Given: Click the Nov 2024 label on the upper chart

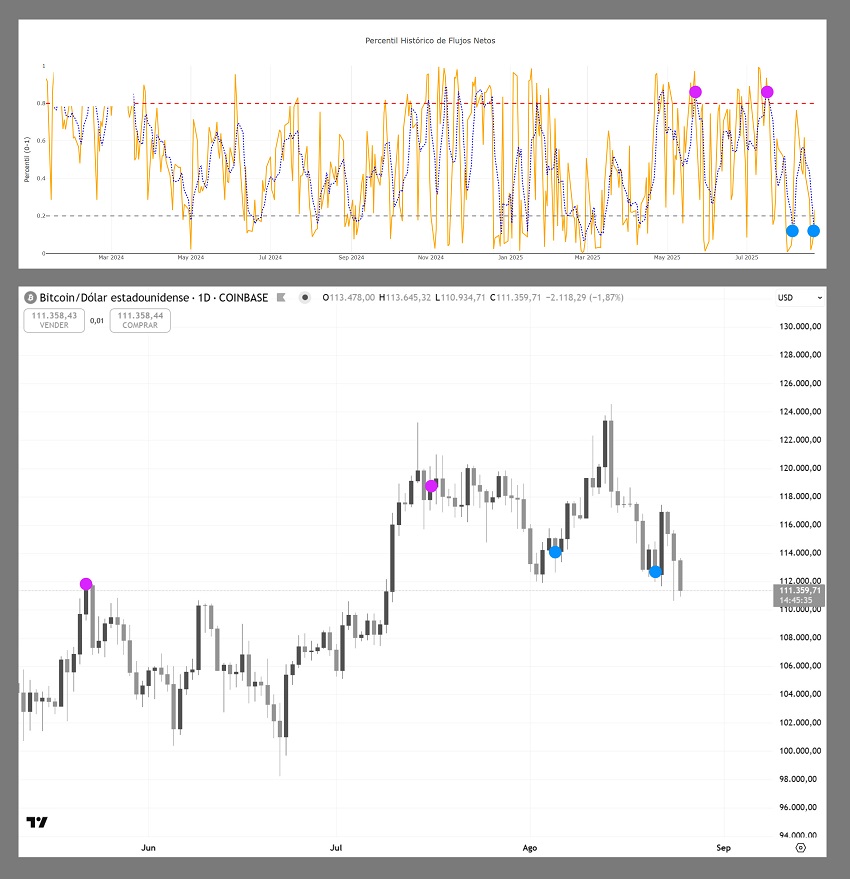Looking at the screenshot, I should (x=431, y=258).
